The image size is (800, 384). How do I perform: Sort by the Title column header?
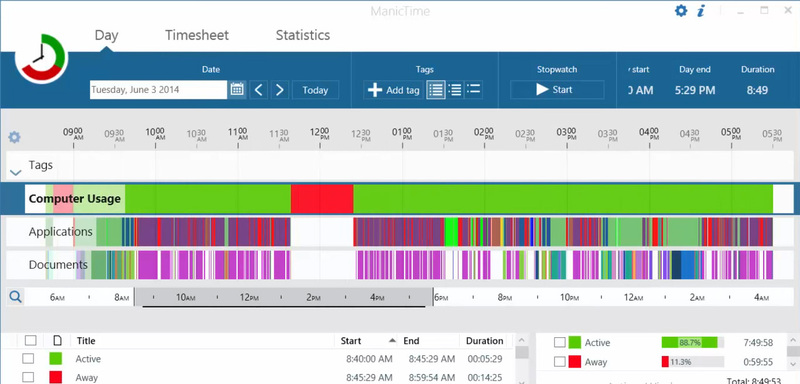86,341
